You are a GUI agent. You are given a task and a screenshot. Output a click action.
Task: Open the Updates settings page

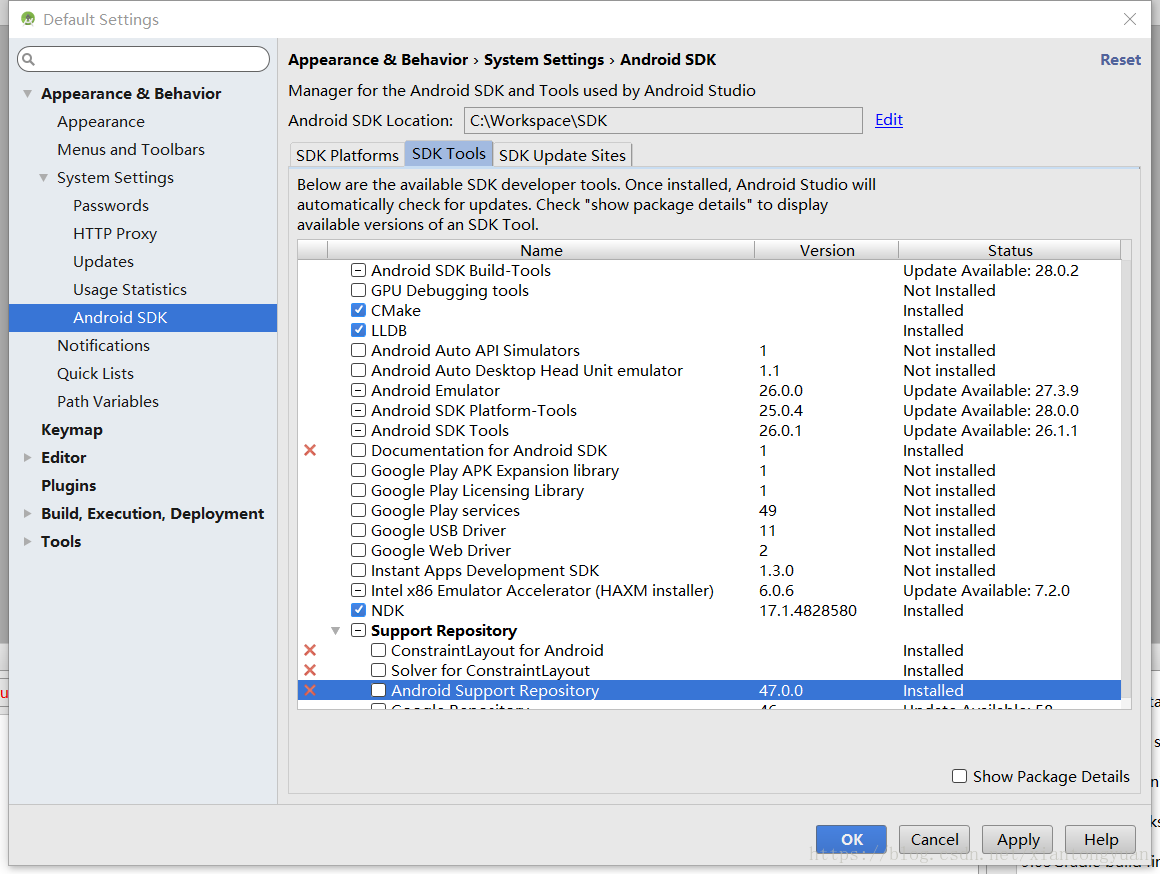(x=104, y=262)
